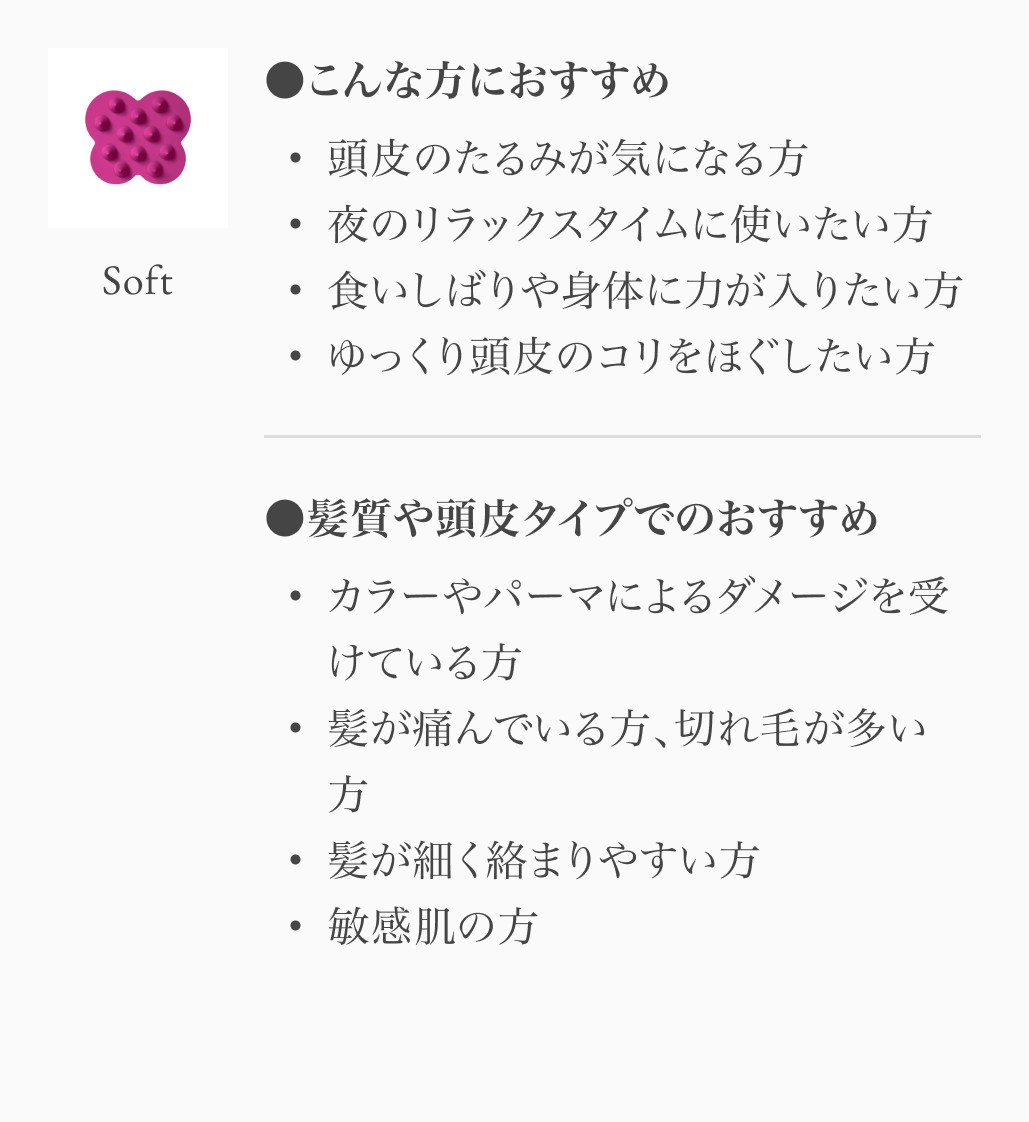
Task: Click the text 頭皮のたるみが気になる方
Action: (568, 159)
